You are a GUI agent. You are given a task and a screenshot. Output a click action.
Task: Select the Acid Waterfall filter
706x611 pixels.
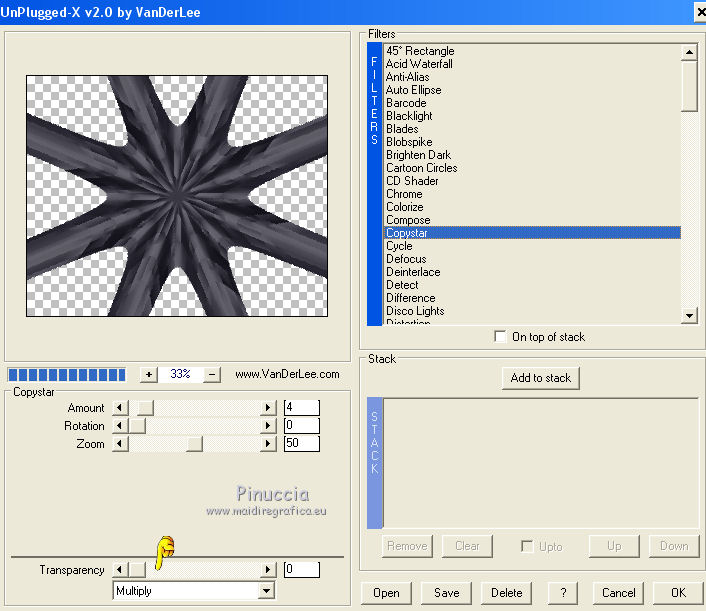click(x=532, y=64)
